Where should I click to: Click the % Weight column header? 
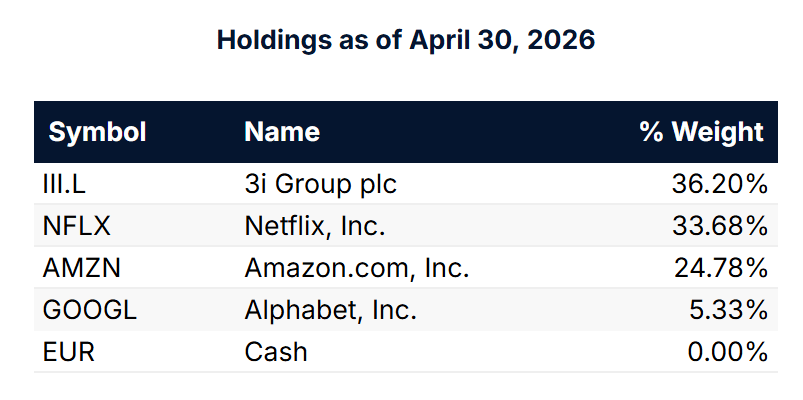702,132
